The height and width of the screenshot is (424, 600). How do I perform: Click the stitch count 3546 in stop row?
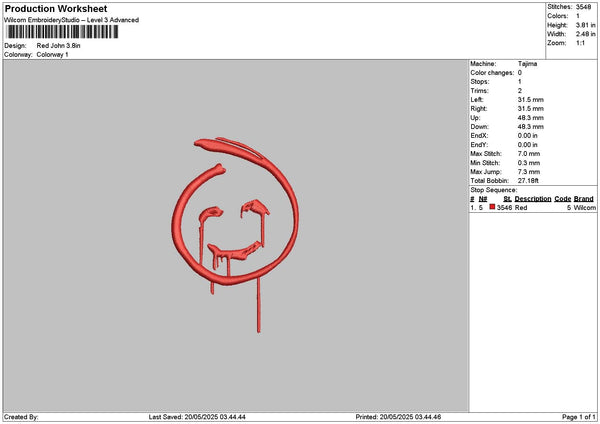coord(504,208)
